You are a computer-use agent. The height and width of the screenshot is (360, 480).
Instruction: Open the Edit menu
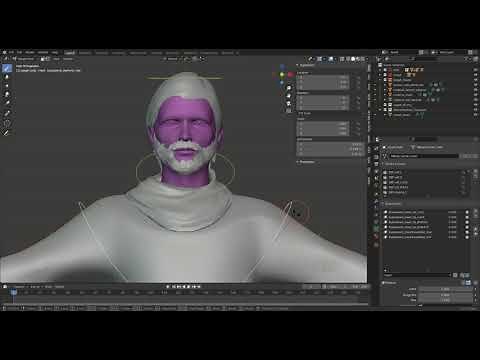(x=19, y=52)
